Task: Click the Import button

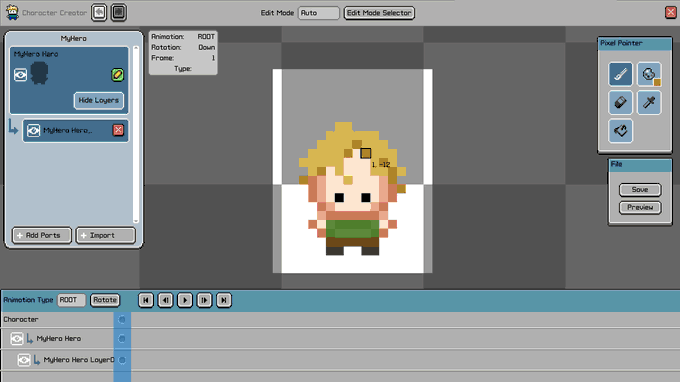Action: tap(106, 235)
